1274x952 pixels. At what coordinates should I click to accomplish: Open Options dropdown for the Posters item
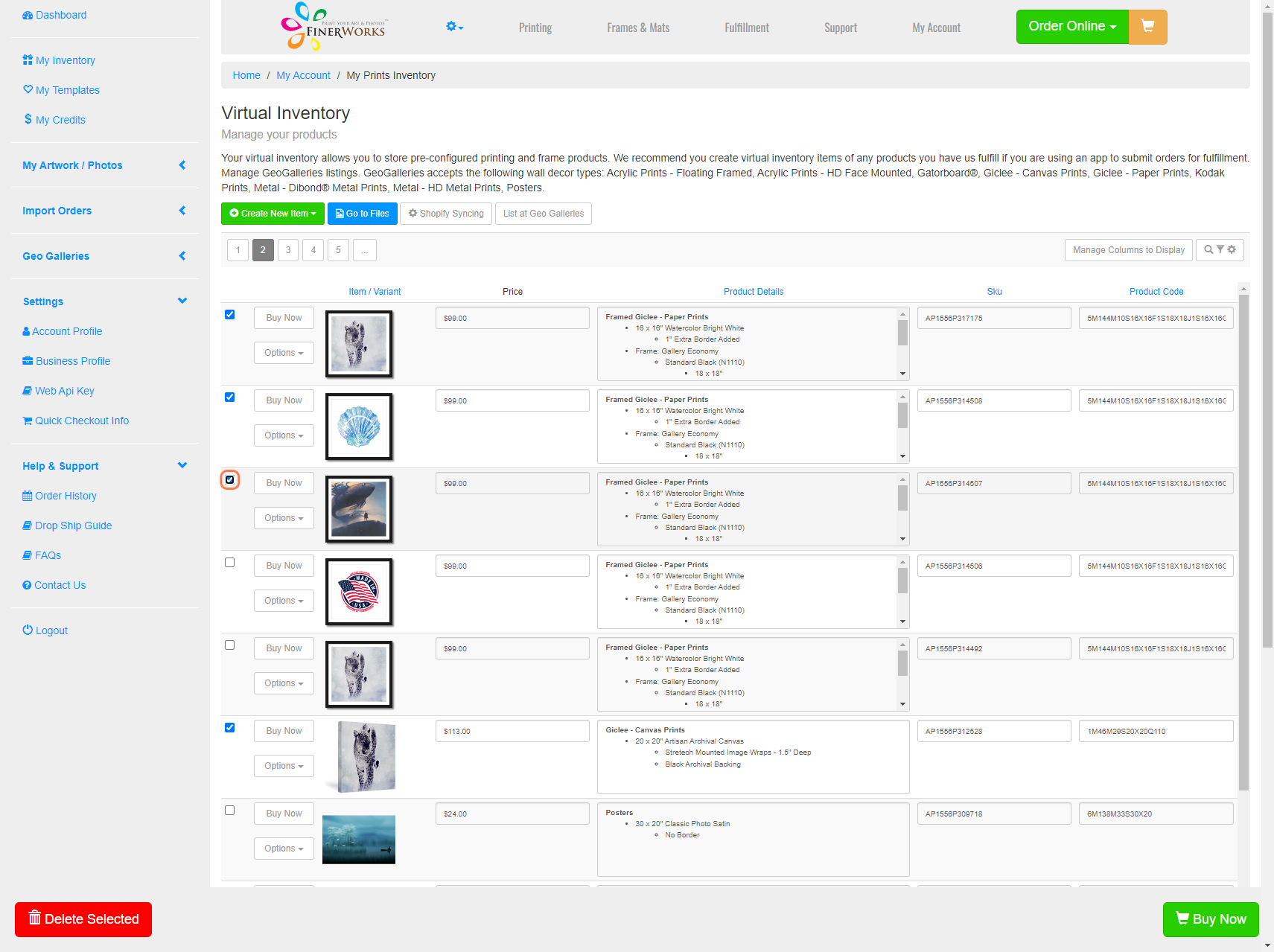tap(284, 849)
